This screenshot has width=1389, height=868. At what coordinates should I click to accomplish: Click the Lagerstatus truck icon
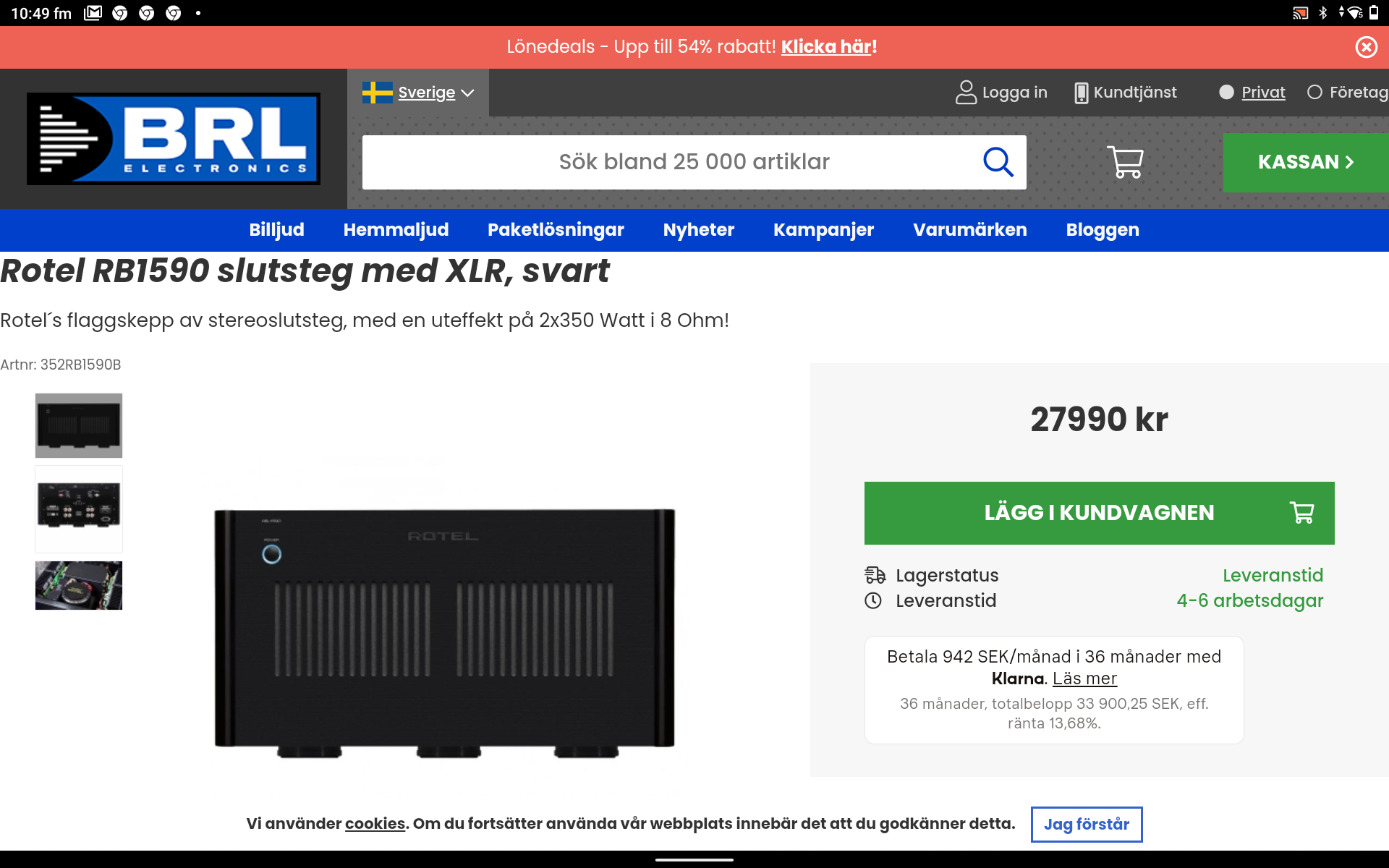click(x=875, y=575)
